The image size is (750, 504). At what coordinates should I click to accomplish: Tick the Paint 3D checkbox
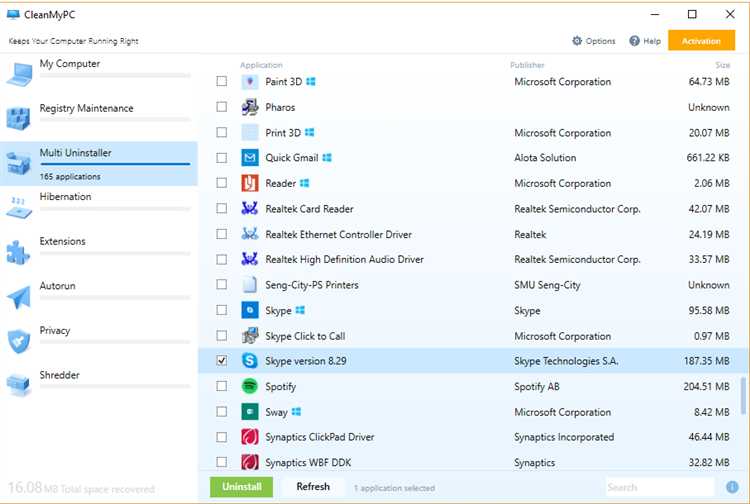(221, 81)
